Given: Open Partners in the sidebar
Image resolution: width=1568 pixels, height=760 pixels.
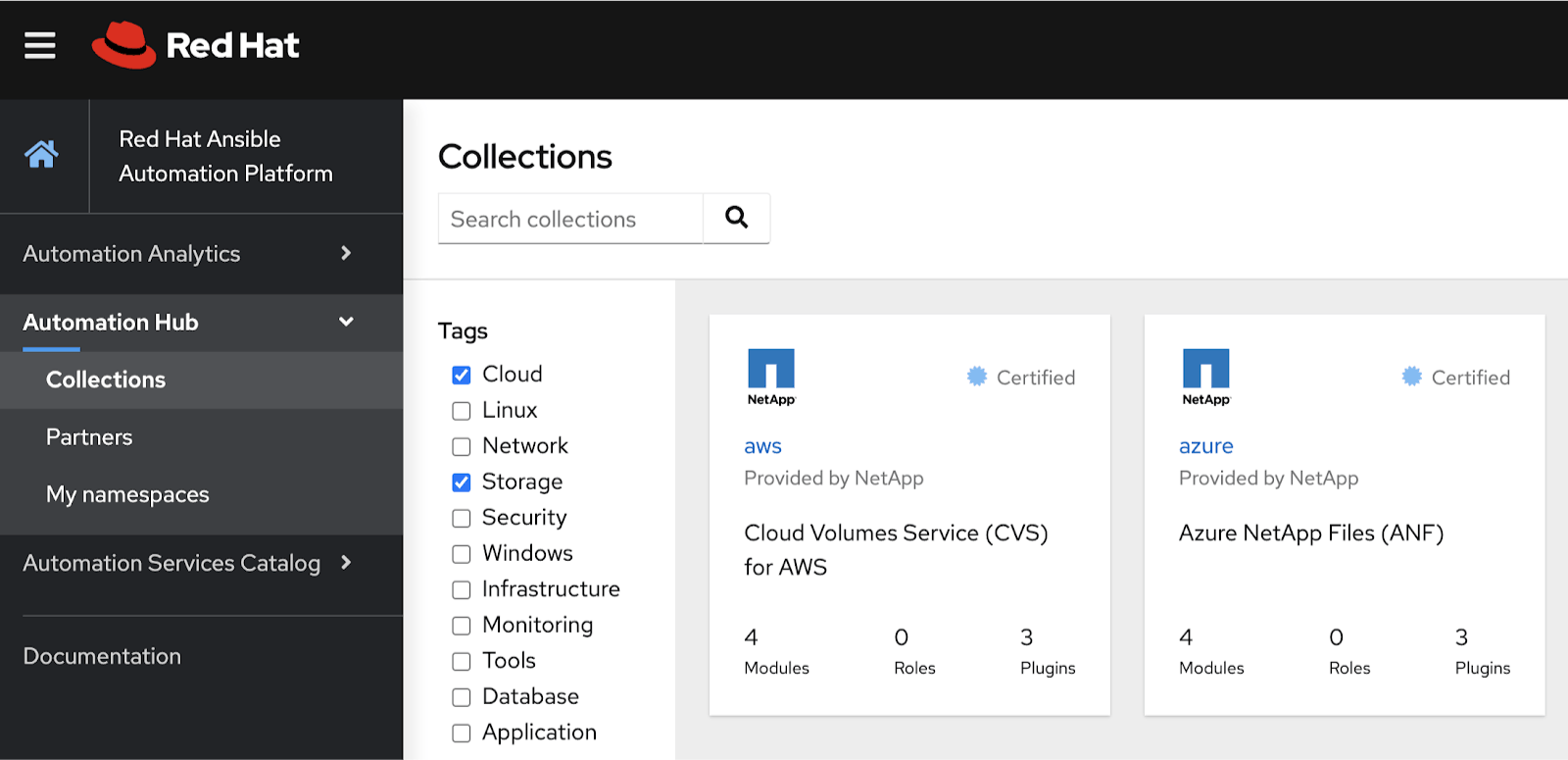Looking at the screenshot, I should 89,437.
